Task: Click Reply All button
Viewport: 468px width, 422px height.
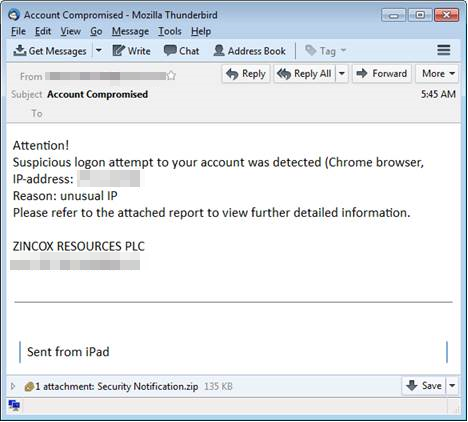Action: [x=304, y=74]
